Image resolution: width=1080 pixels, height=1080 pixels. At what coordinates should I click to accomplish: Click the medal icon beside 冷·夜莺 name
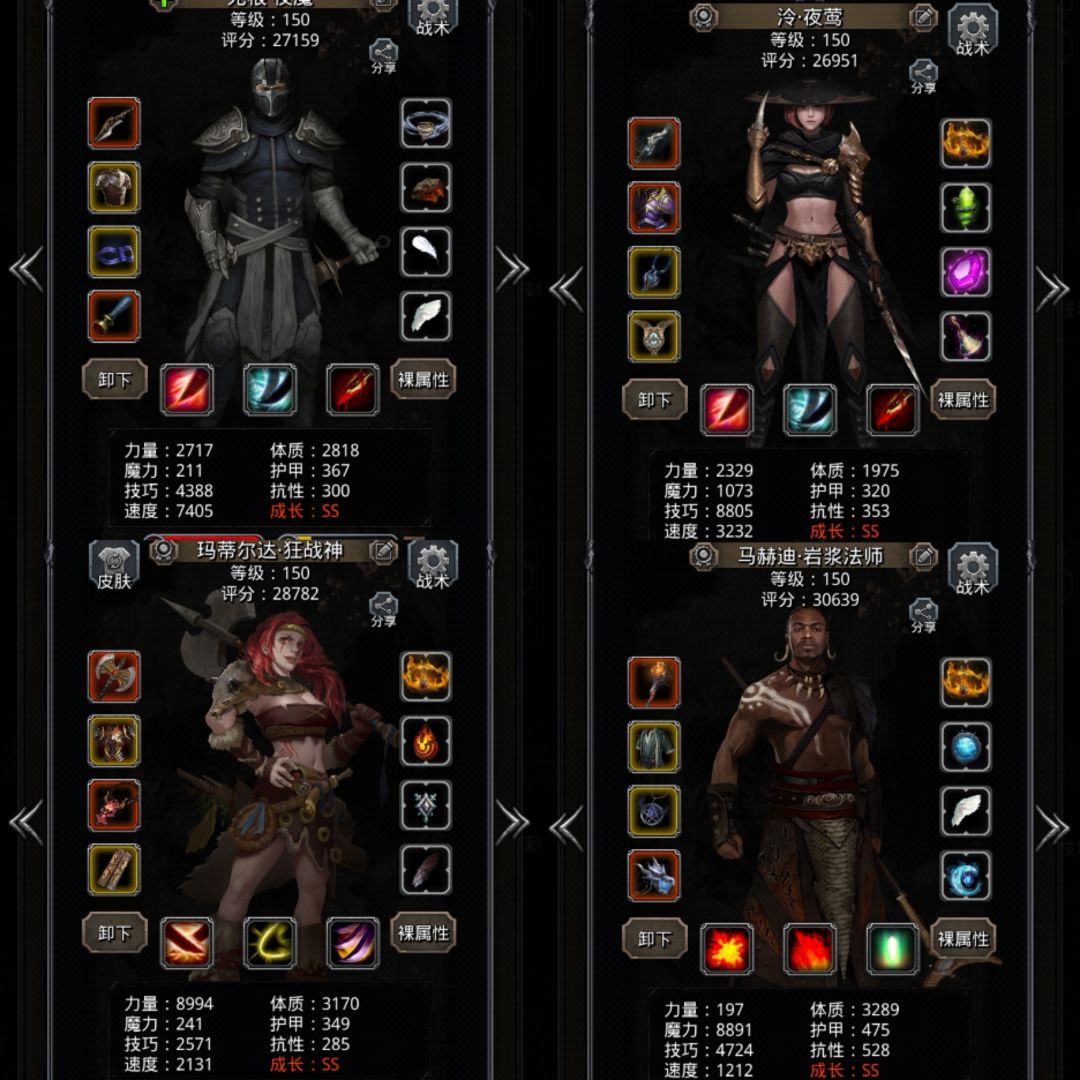(703, 17)
